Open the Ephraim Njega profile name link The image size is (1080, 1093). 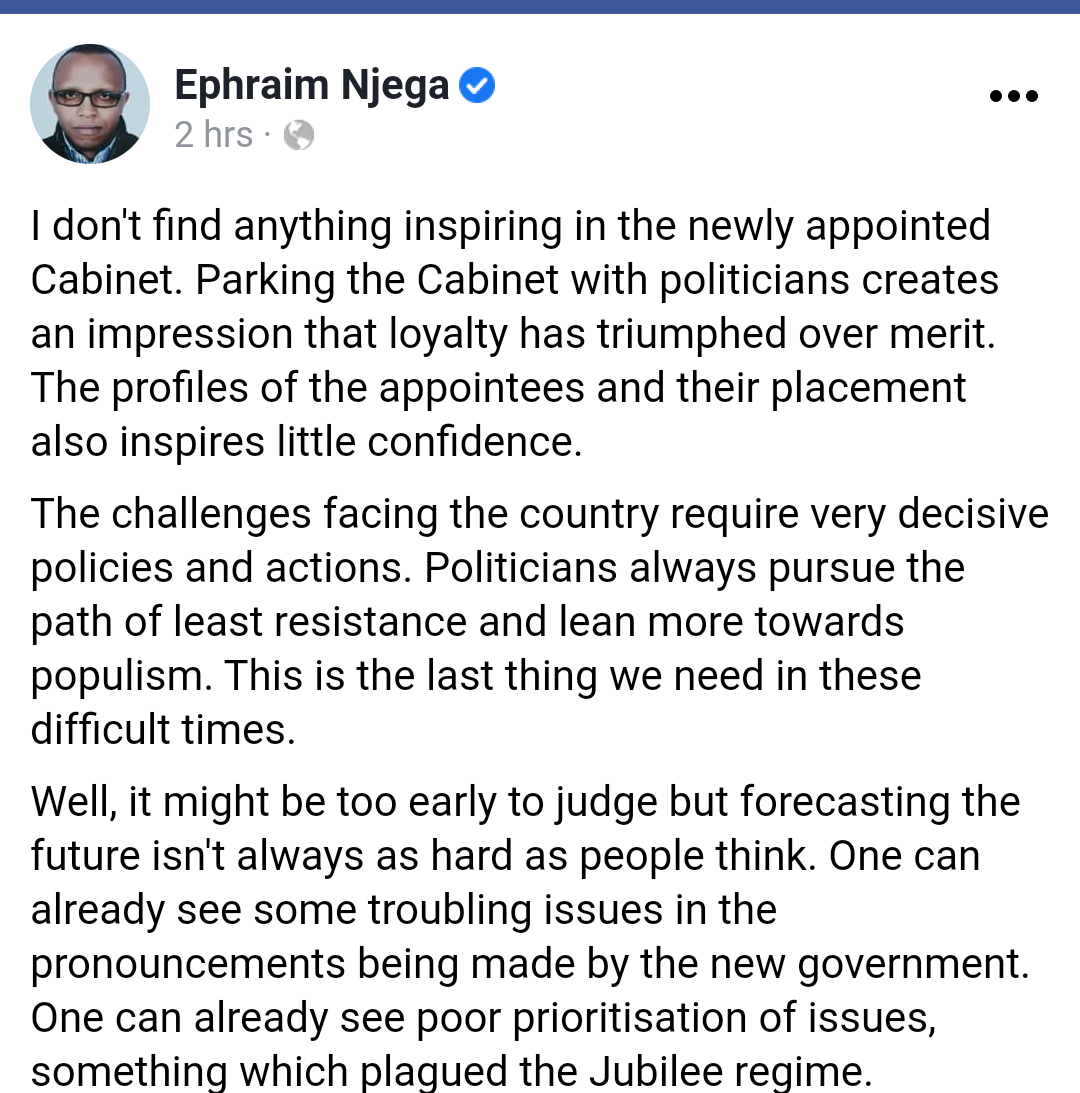(312, 86)
